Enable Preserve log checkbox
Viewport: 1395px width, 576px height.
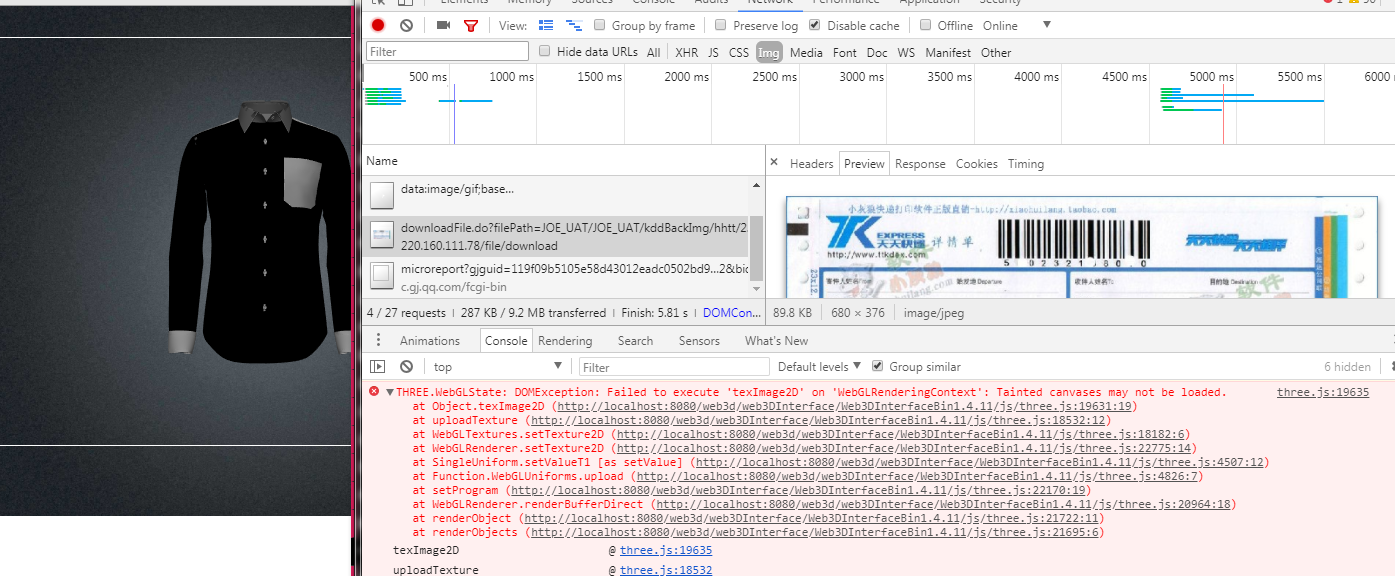coord(721,25)
